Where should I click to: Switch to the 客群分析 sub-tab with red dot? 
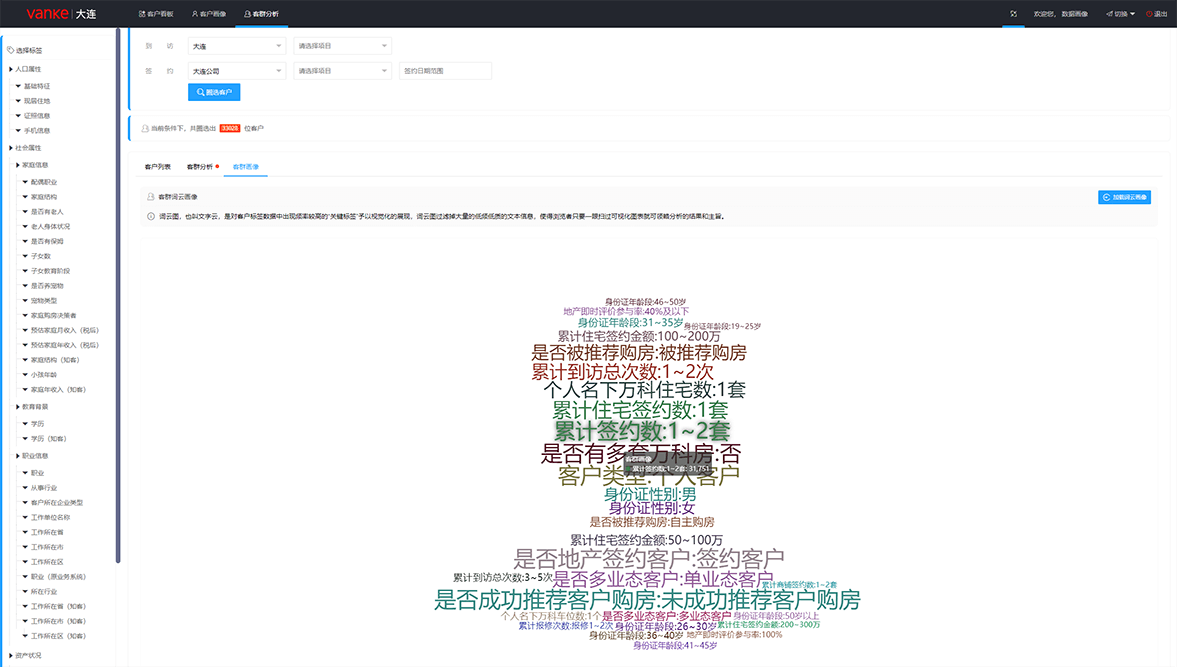click(200, 167)
